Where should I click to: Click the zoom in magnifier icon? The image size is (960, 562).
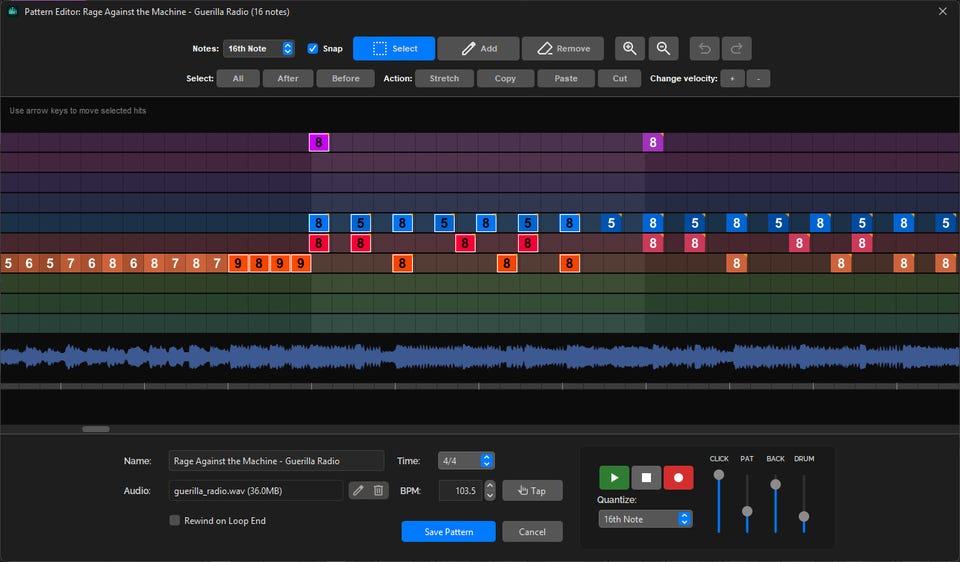point(629,48)
